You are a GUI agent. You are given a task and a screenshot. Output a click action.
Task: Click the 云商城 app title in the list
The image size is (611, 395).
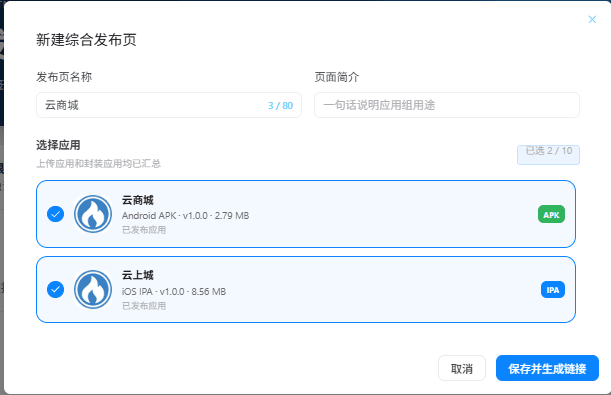point(138,200)
